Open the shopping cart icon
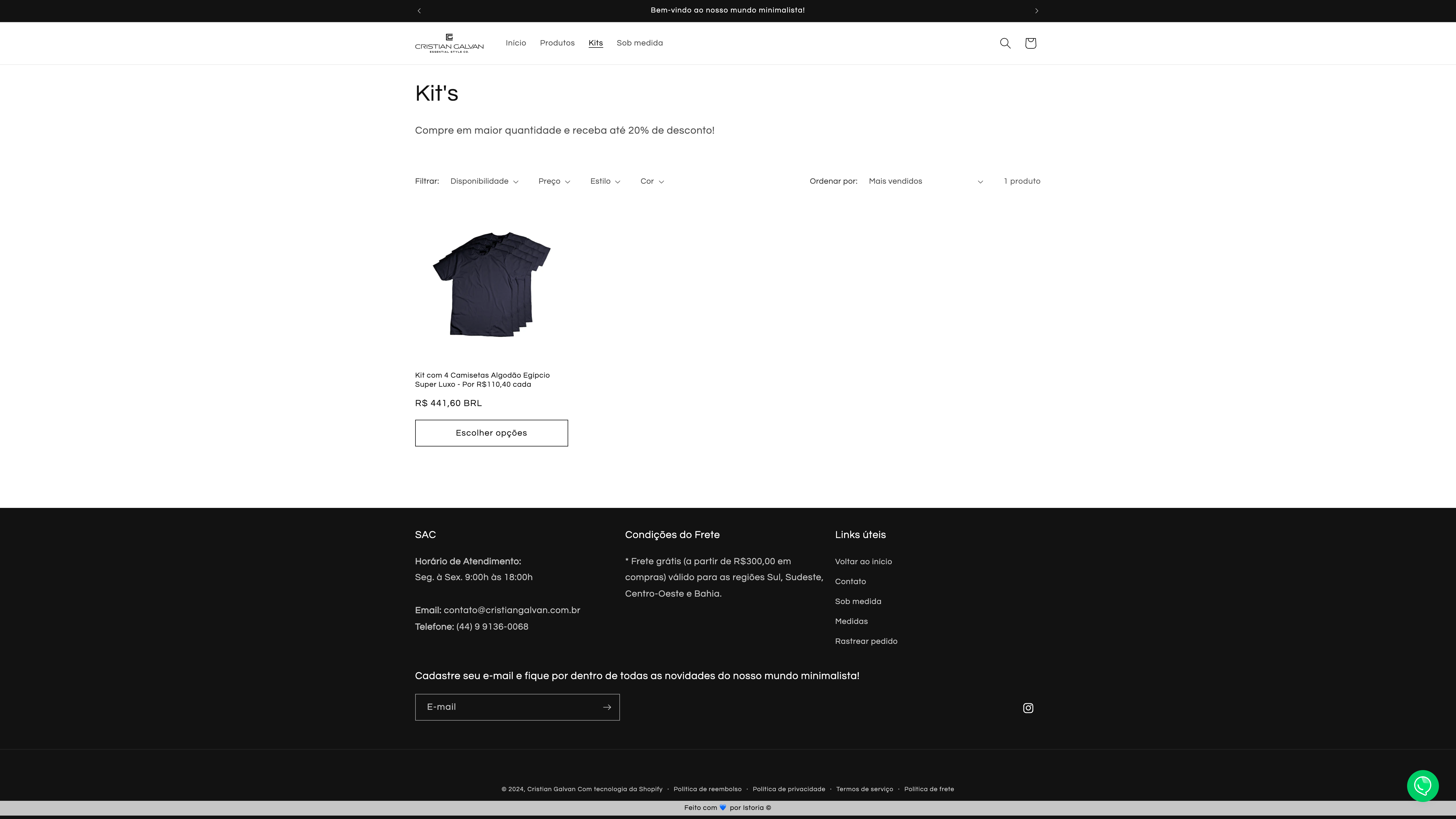The width and height of the screenshot is (1456, 819). pyautogui.click(x=1030, y=43)
